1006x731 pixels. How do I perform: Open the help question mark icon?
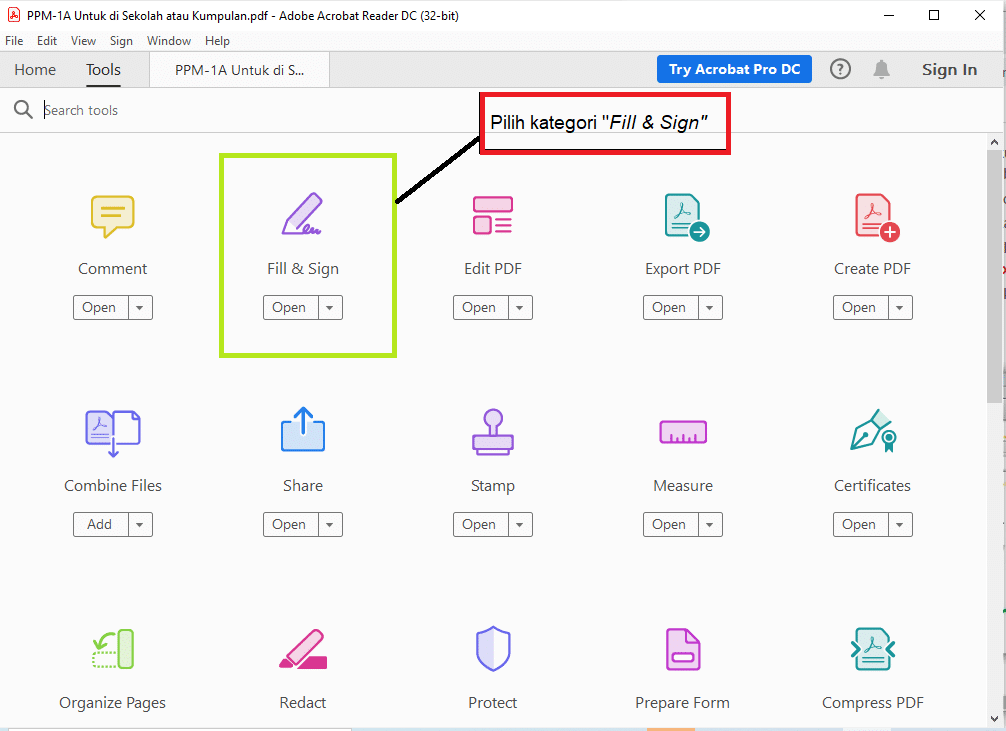point(841,69)
